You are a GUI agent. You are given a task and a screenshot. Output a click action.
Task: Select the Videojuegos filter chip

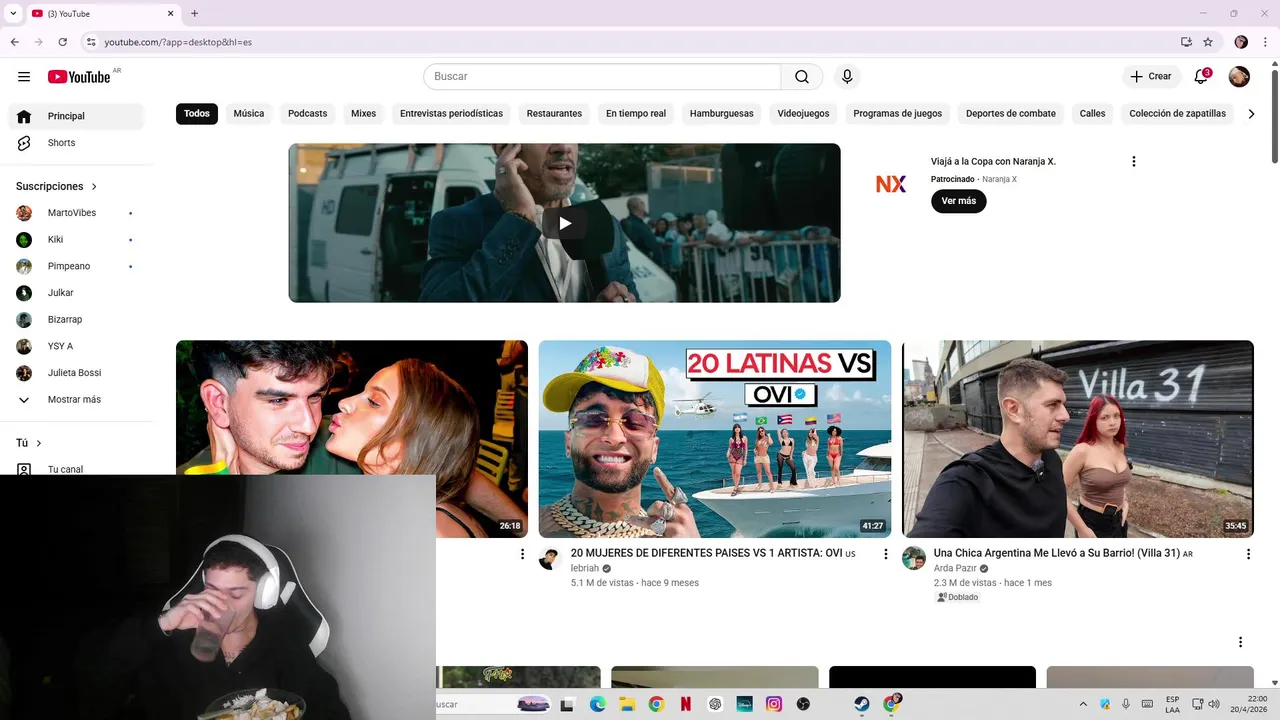803,113
